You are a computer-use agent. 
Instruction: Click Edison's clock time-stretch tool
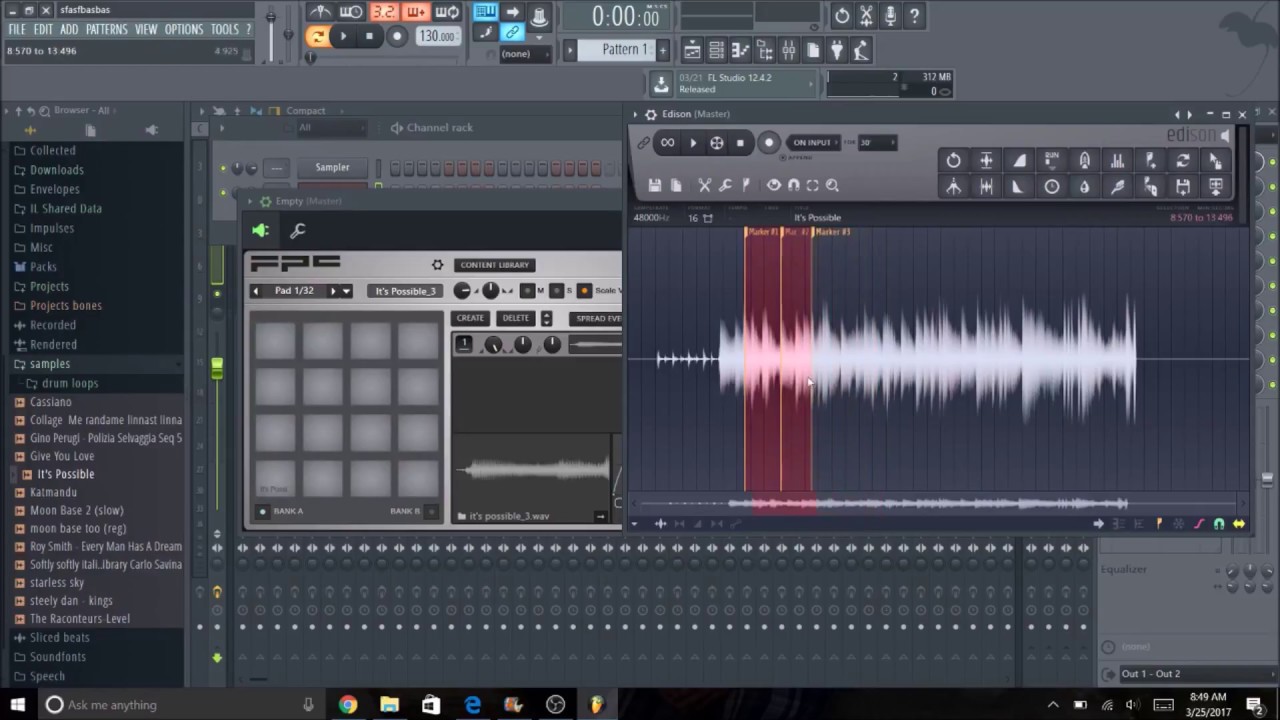[x=1051, y=186]
